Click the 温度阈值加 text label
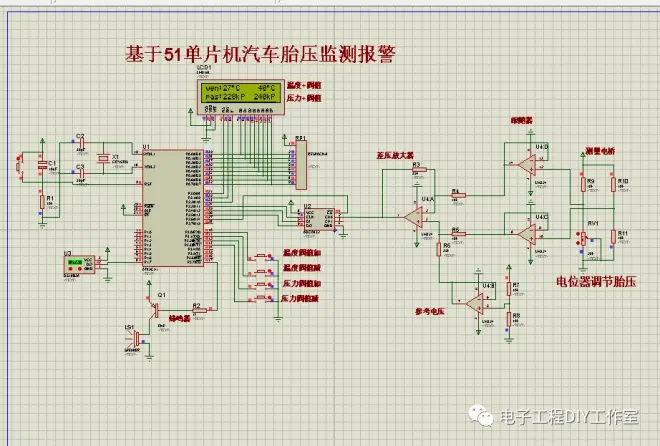Image resolution: width=660 pixels, height=446 pixels. 302,253
